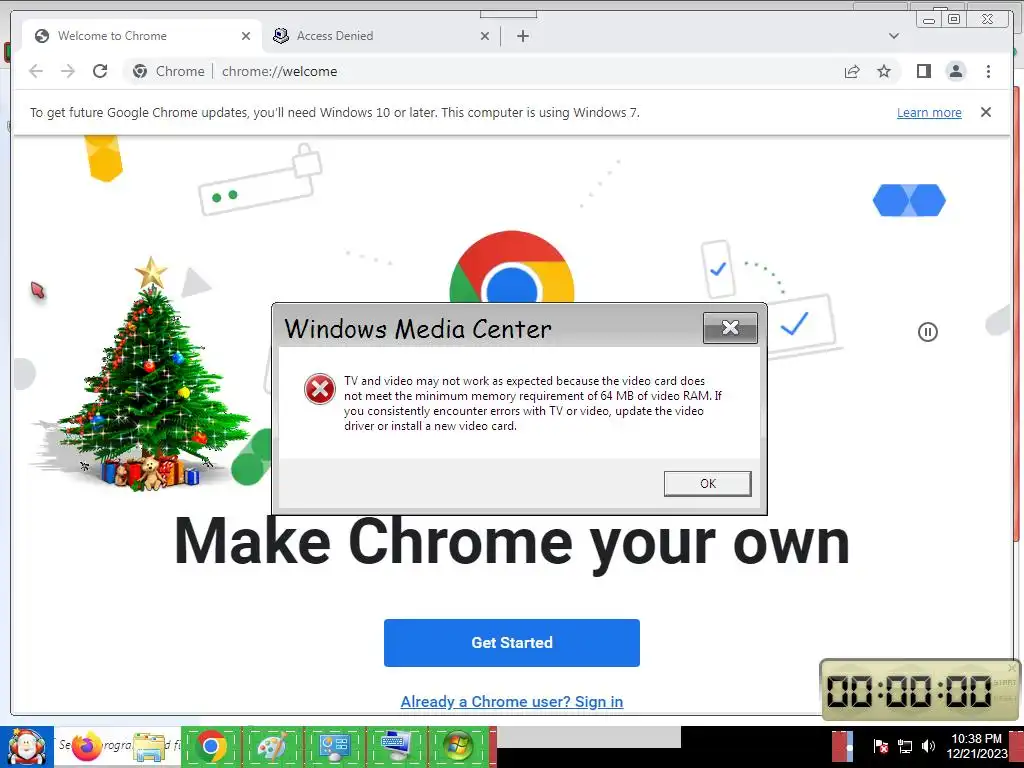Click OK in Windows Media Center dialog
Image resolution: width=1024 pixels, height=768 pixels.
(x=707, y=484)
